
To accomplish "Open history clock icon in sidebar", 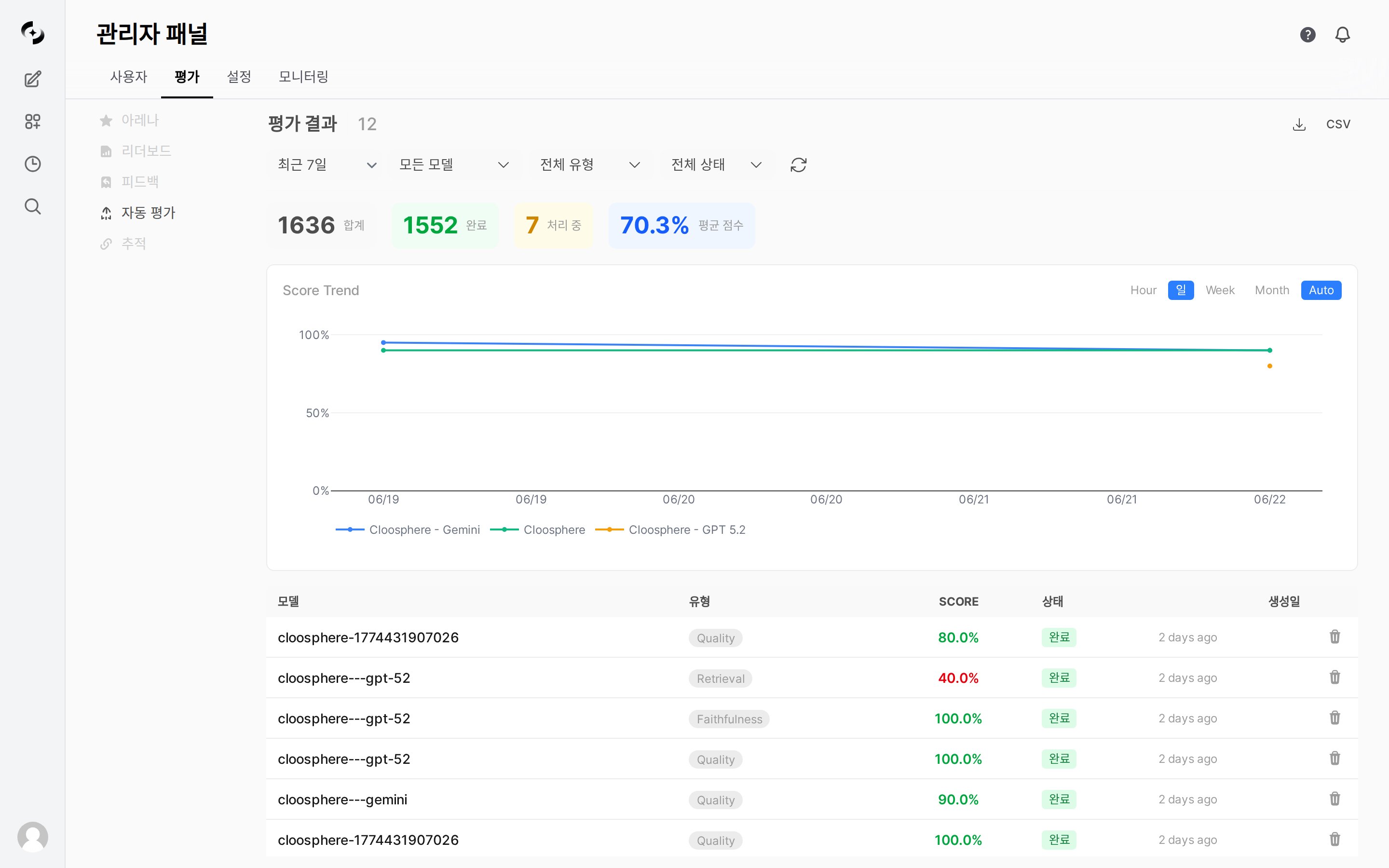I will point(33,163).
